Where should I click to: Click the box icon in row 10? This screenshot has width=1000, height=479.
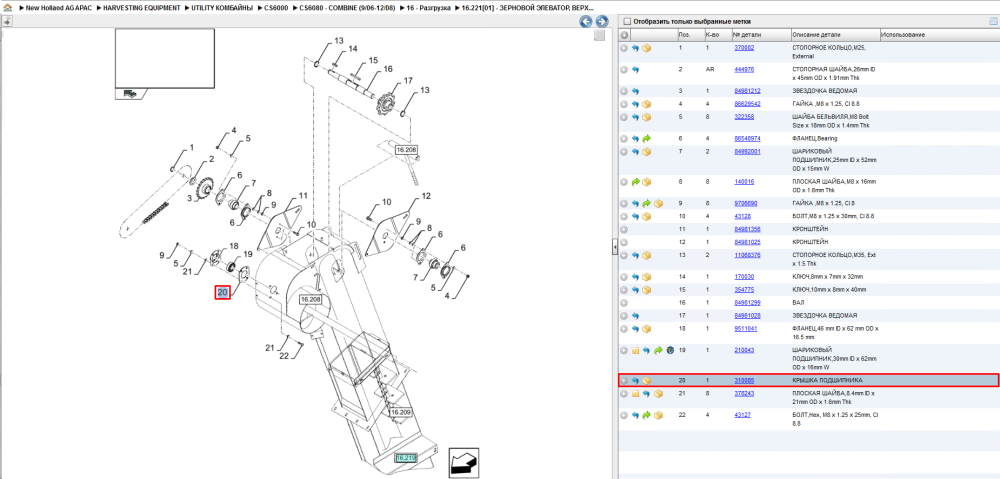(x=646, y=216)
